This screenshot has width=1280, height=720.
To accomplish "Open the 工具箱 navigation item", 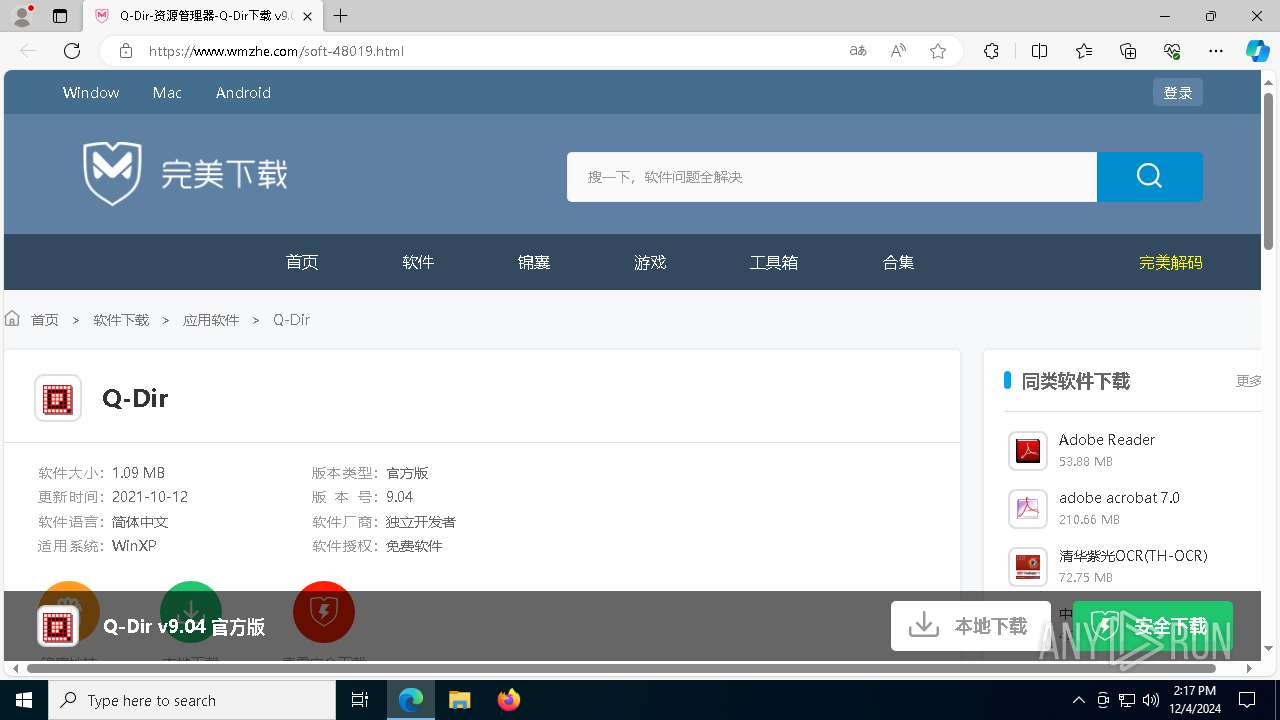I will click(x=774, y=262).
